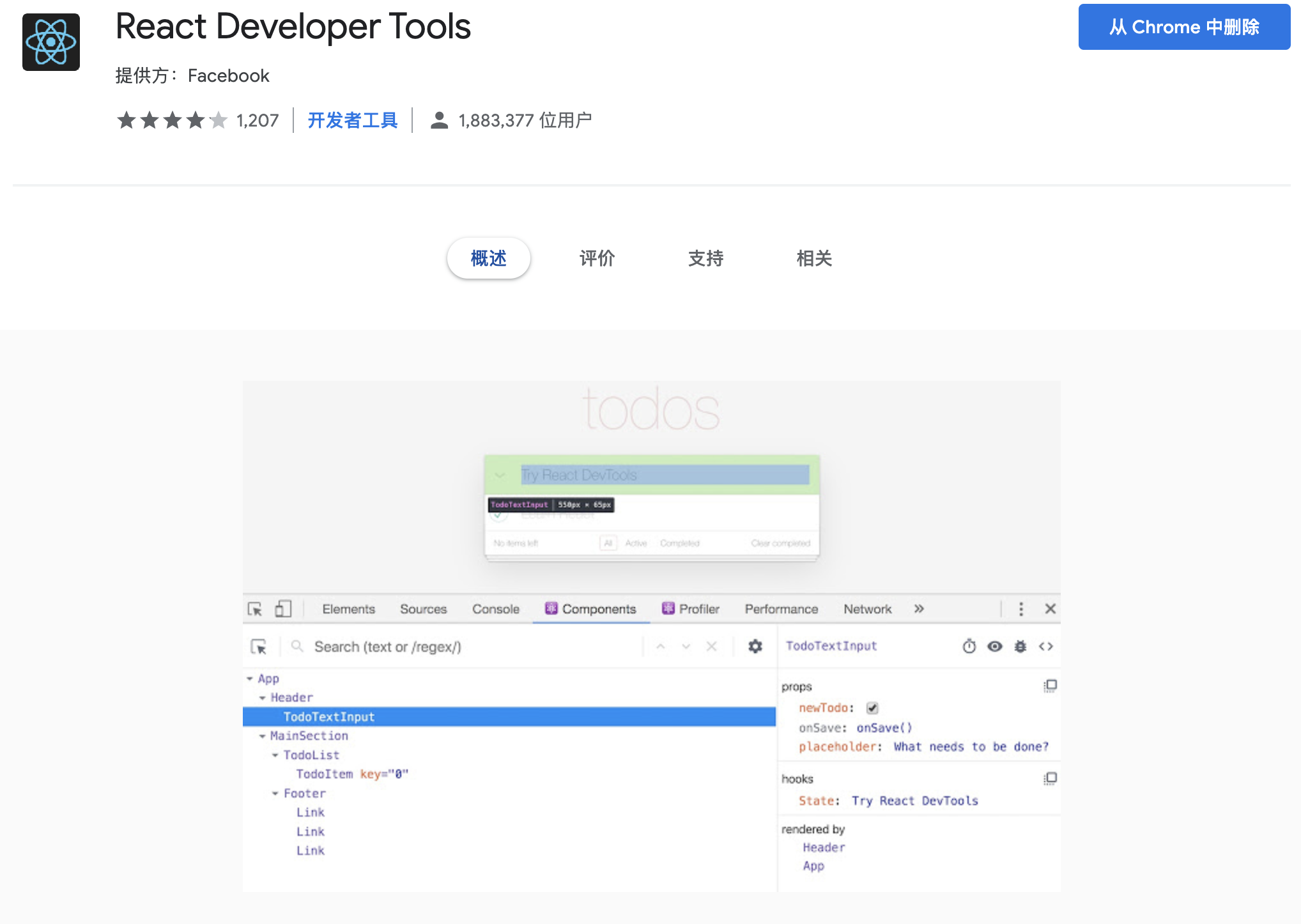Go to the 相关 tab
The width and height of the screenshot is (1301, 924).
815,258
